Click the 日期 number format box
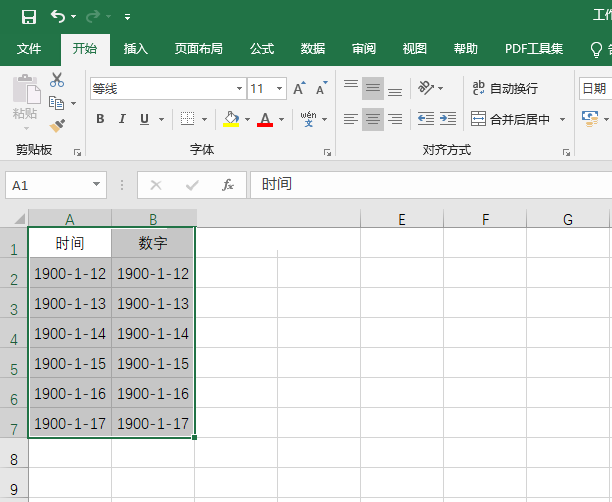612x502 pixels. click(x=596, y=89)
